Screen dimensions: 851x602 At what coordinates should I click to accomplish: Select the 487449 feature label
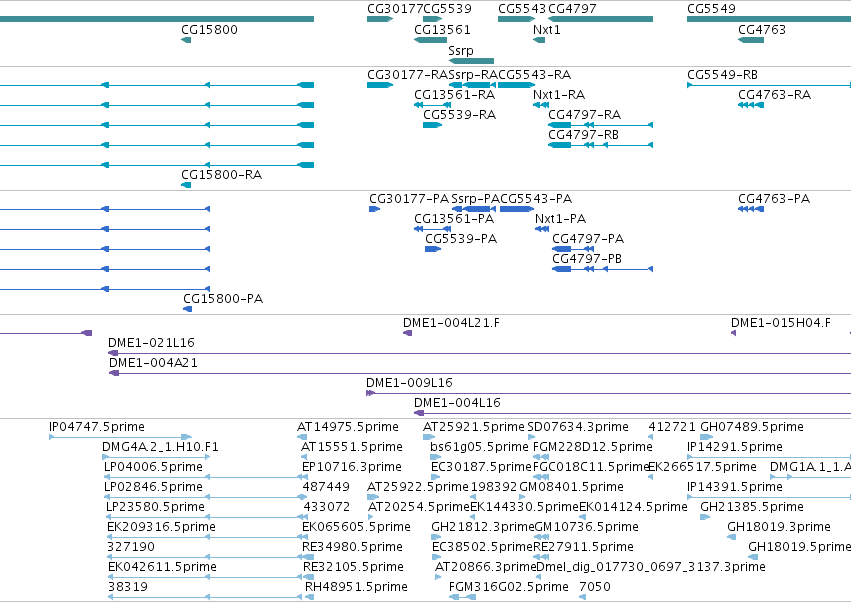pyautogui.click(x=326, y=487)
